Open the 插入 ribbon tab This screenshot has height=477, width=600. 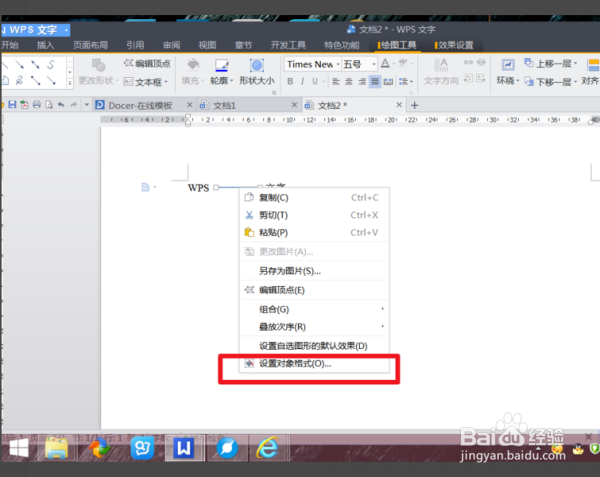pos(45,45)
